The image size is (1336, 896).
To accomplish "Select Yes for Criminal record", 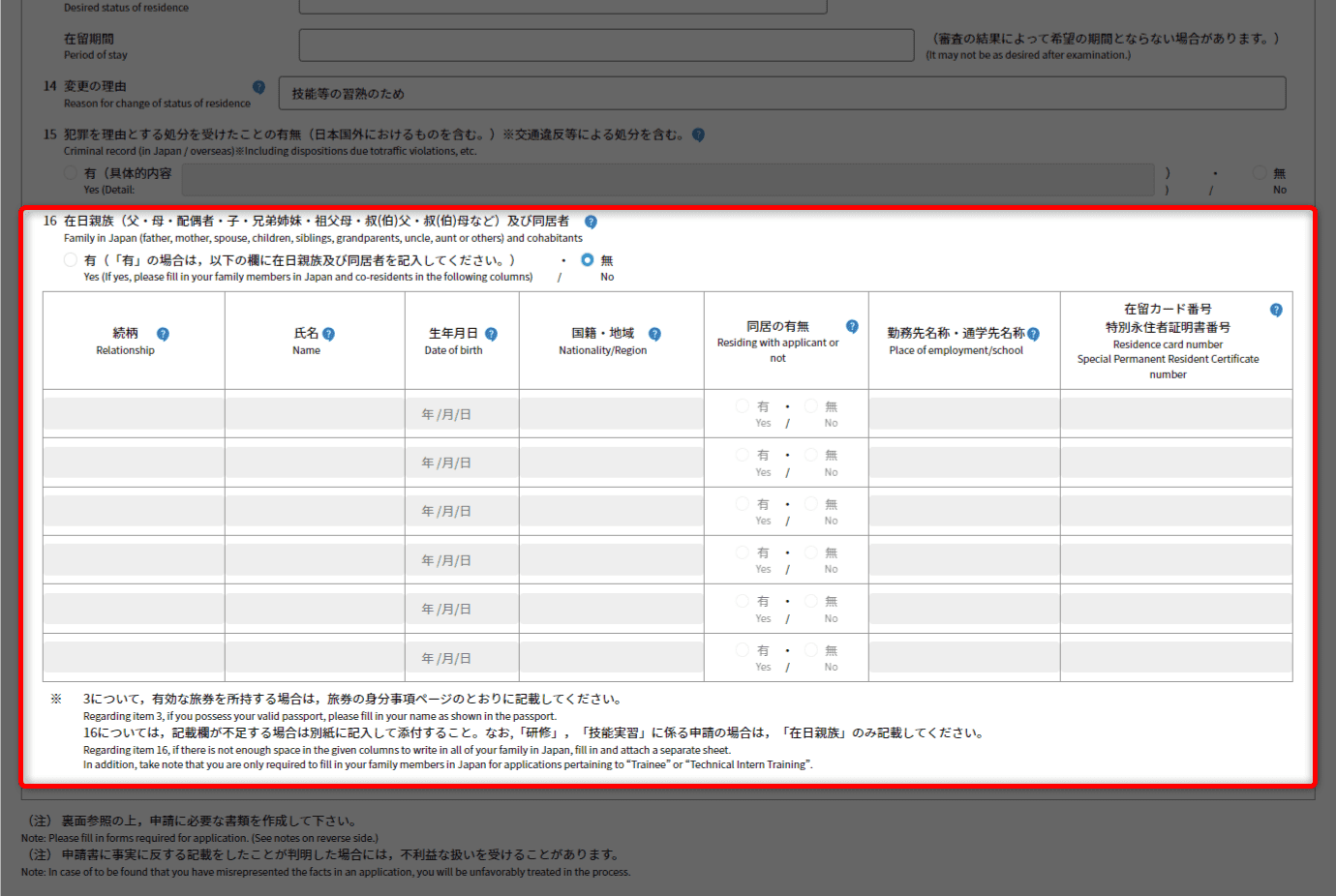I will (71, 173).
